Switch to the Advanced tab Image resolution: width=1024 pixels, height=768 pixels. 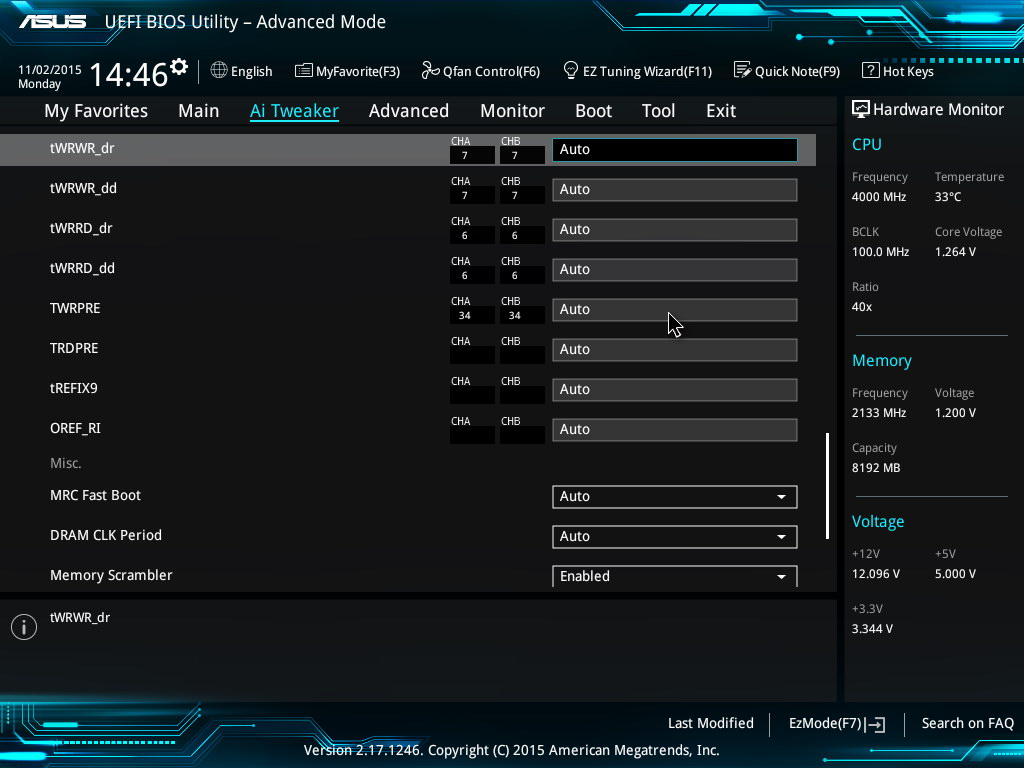click(408, 111)
